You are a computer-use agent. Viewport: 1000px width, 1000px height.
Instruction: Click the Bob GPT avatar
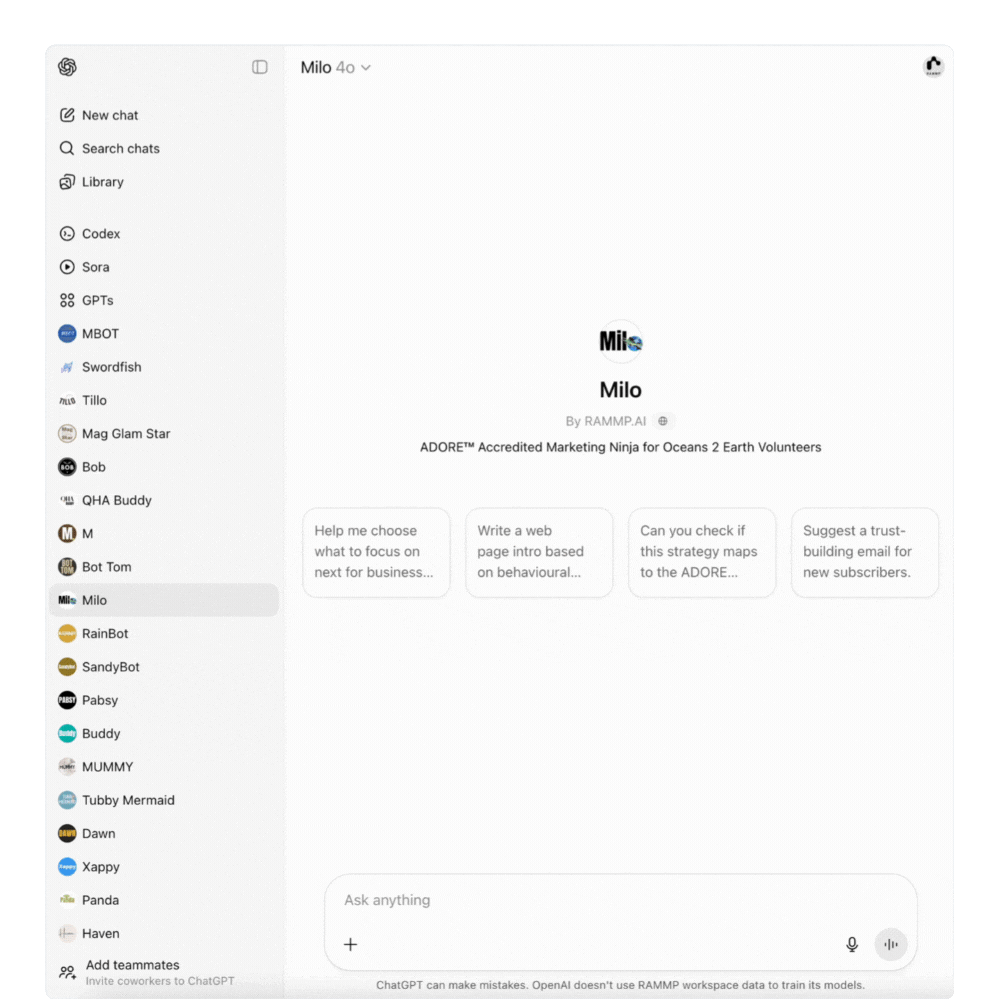[67, 467]
